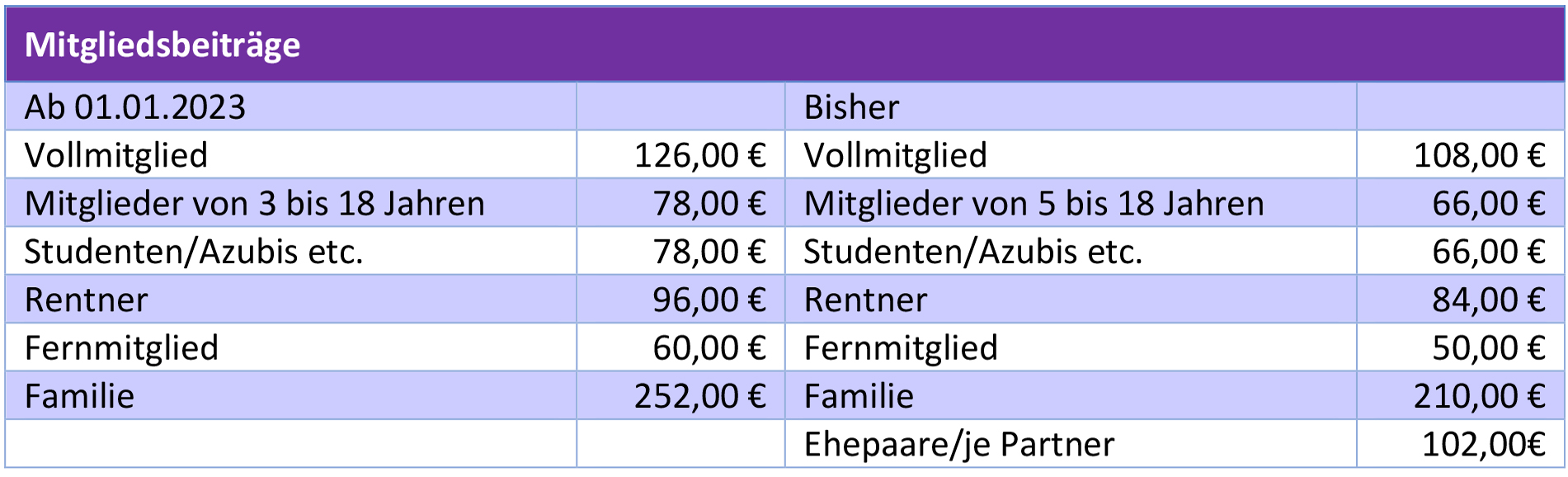Screen dimensions: 1568x477
Task: Click the 60,00 € Fernmitglied price
Action: tap(709, 347)
